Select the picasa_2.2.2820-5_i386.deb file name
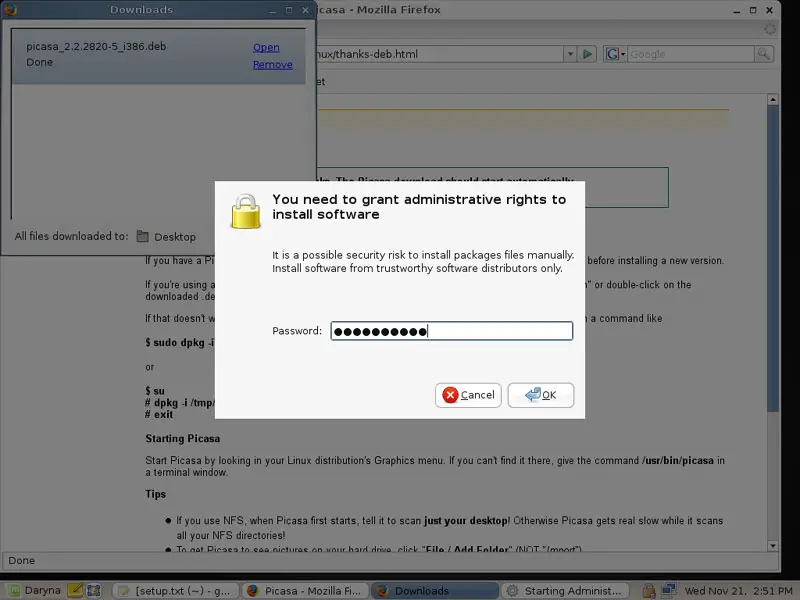Screen dimensions: 800x600 click(96, 46)
